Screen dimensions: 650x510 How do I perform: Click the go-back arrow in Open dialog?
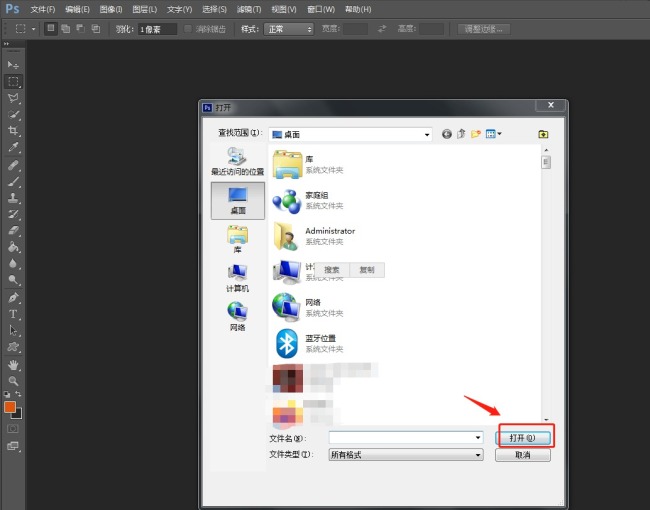coord(446,133)
